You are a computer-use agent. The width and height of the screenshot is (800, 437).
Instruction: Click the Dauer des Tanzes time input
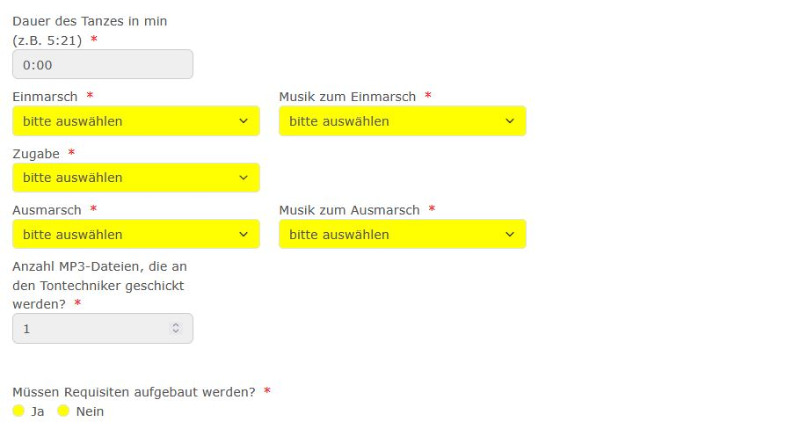(x=102, y=65)
